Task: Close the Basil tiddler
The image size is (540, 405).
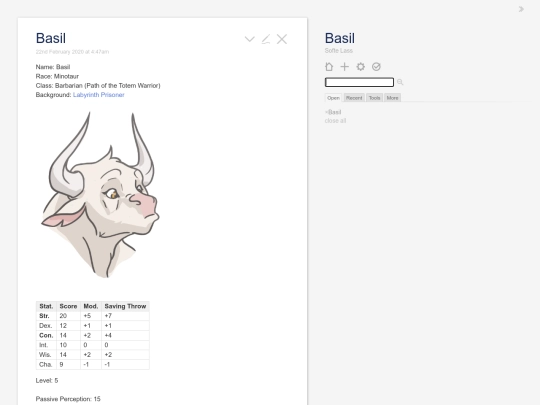Action: (x=282, y=39)
